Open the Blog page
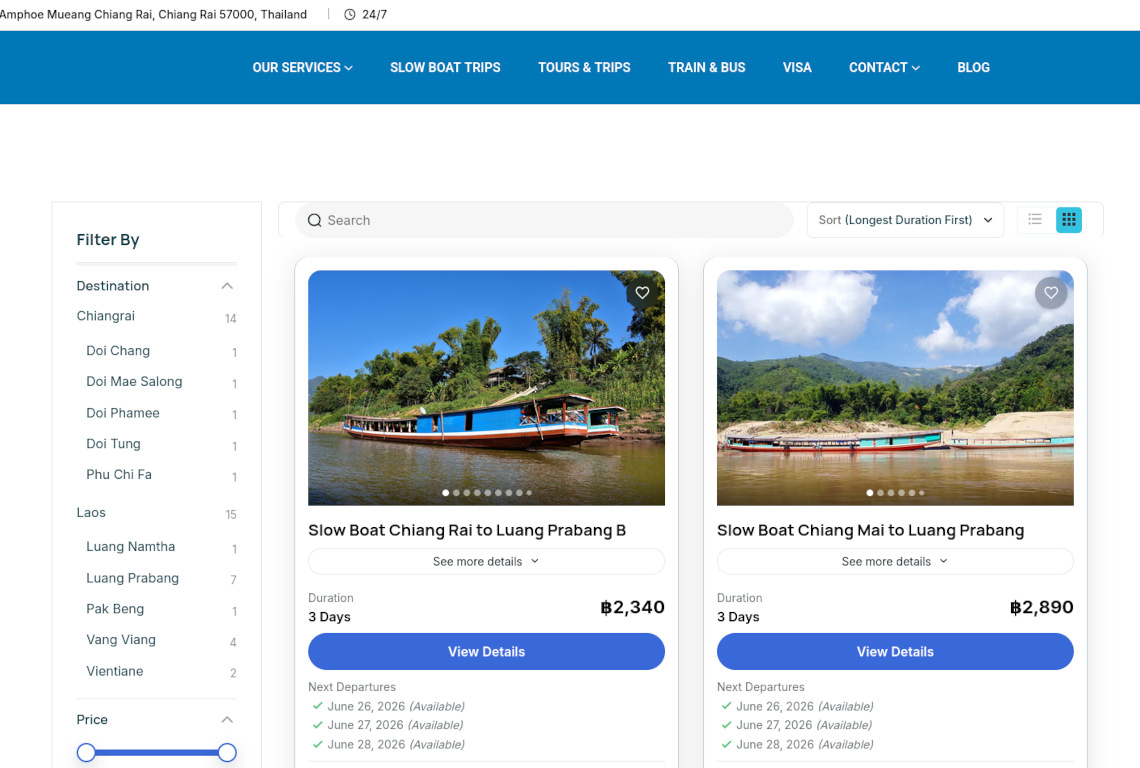Image resolution: width=1140 pixels, height=768 pixels. pos(974,68)
